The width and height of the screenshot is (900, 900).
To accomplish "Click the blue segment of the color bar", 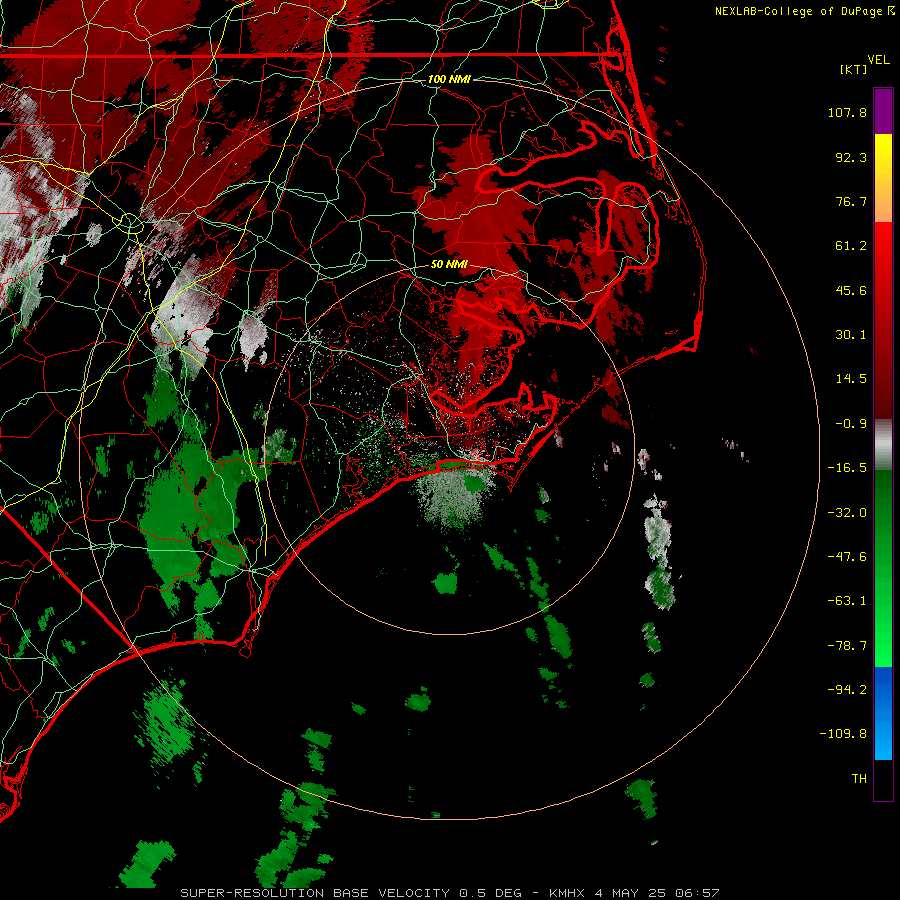I will click(883, 713).
